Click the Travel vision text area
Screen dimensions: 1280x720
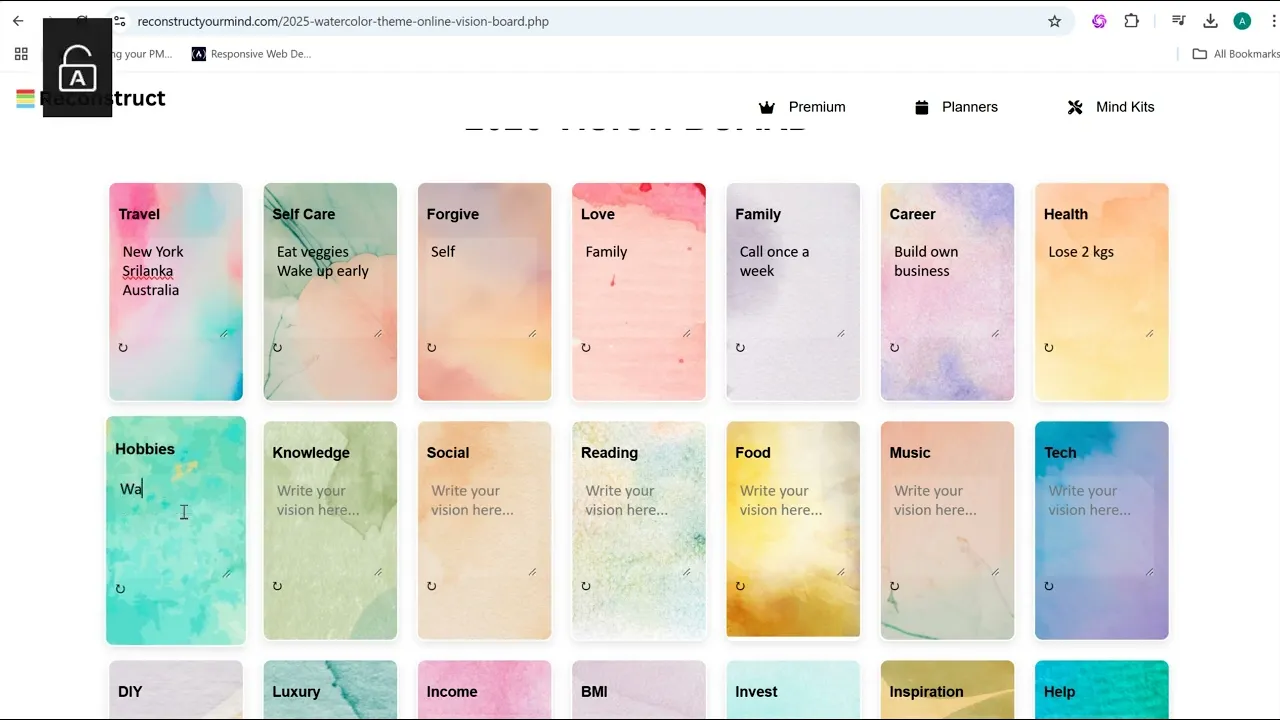(176, 289)
